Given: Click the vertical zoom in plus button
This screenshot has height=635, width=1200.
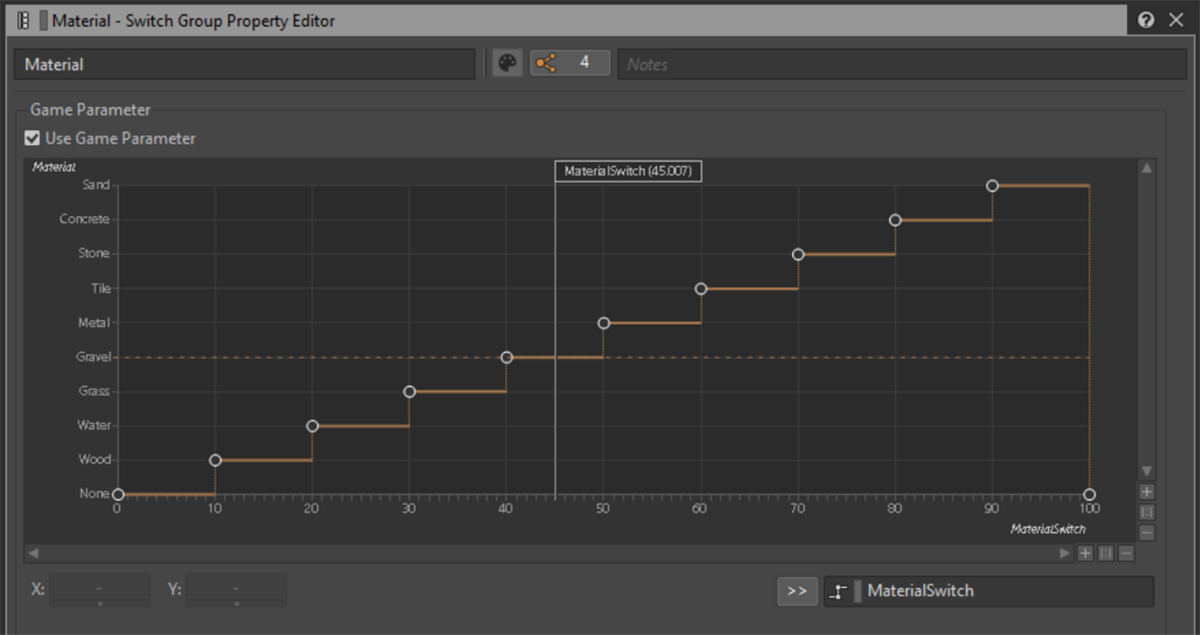Looking at the screenshot, I should (1147, 492).
